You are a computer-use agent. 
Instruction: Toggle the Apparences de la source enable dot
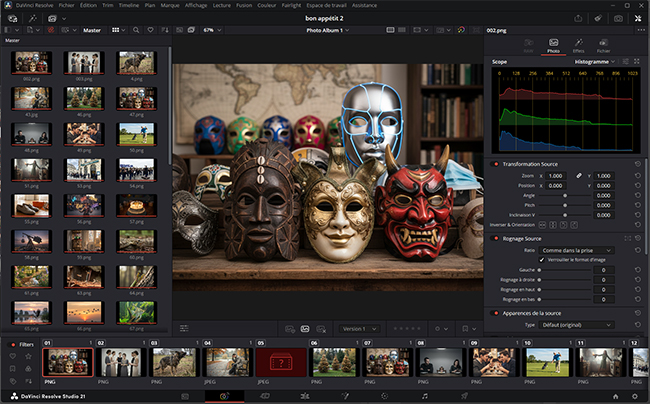496,313
